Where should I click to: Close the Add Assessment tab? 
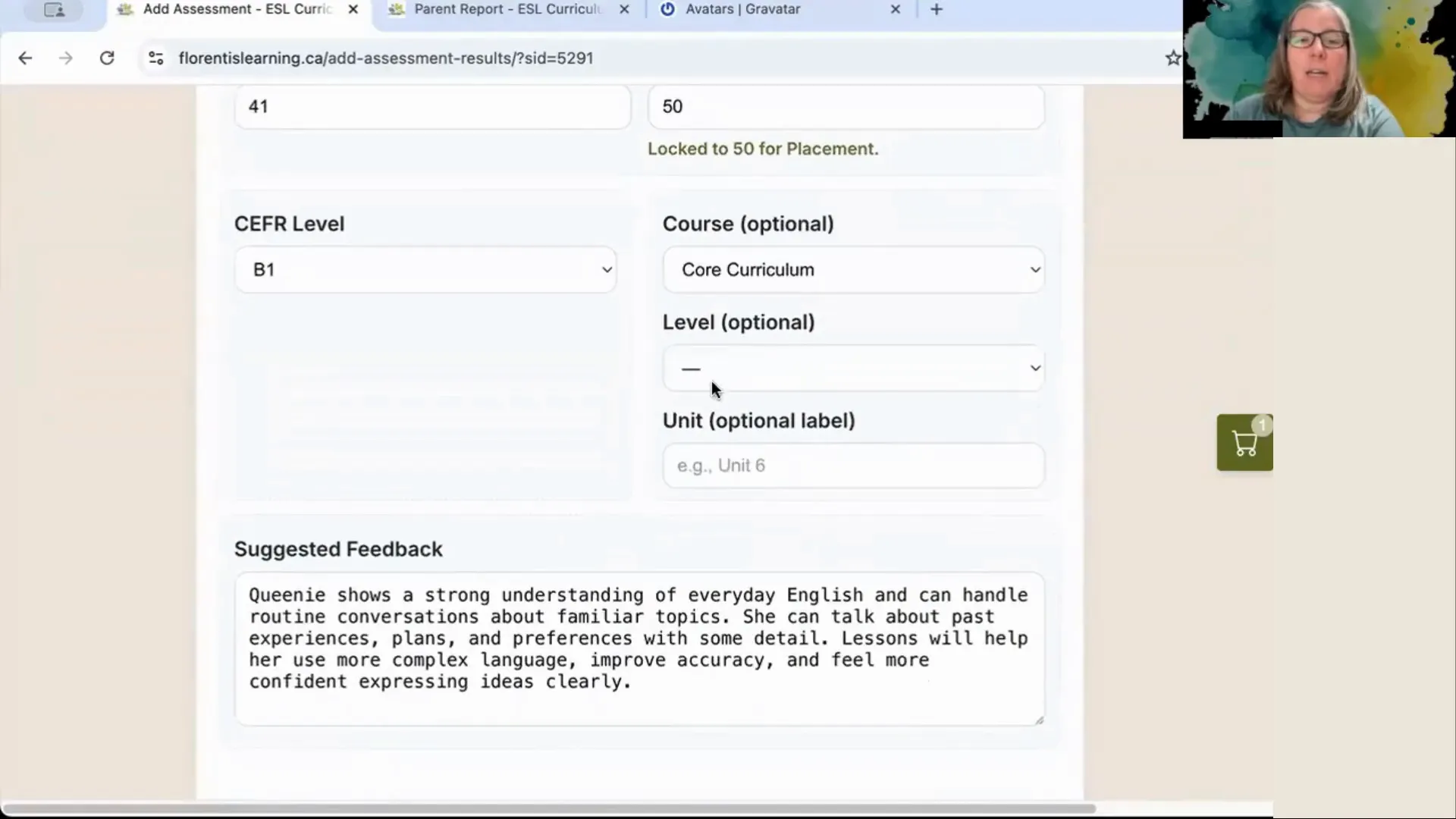coord(353,10)
